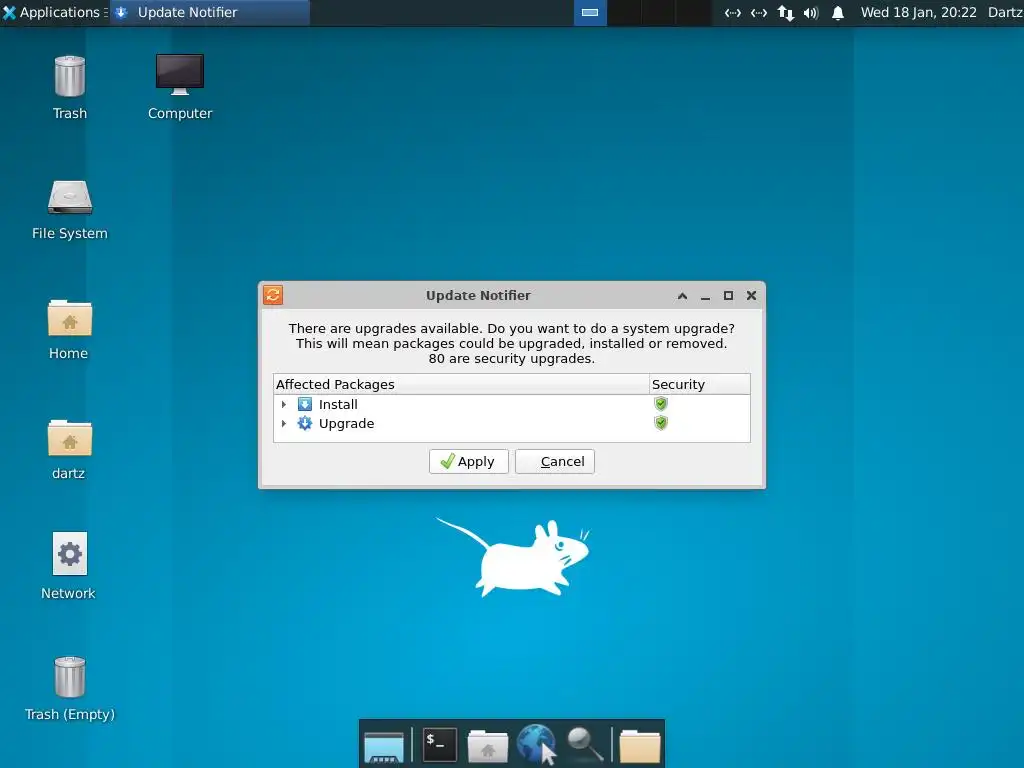Click the security shield for Install row
Screen dimensions: 1024x768
(661, 404)
